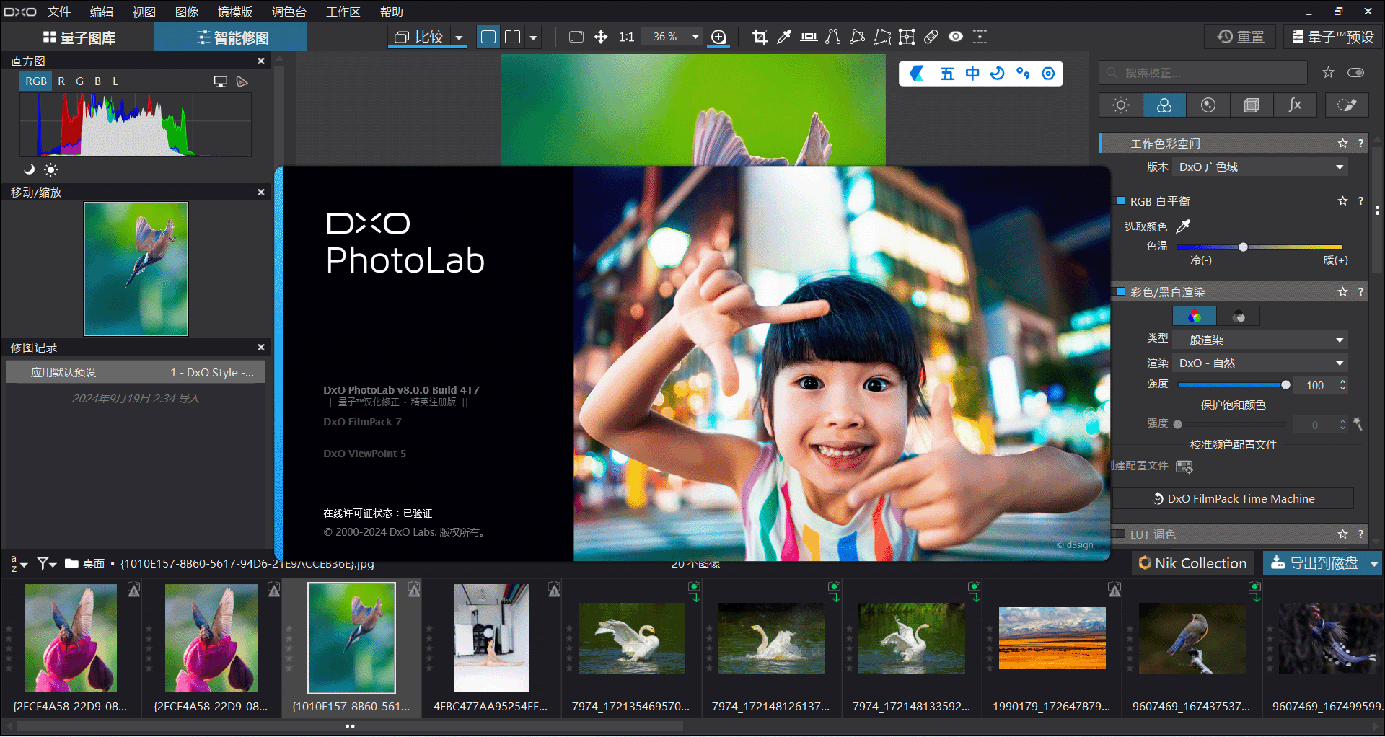1385x737 pixels.
Task: Open the Repair bandage tool
Action: 931,37
